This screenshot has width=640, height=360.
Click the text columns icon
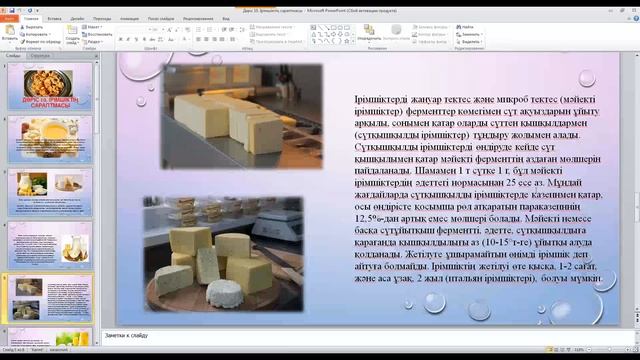click(233, 39)
